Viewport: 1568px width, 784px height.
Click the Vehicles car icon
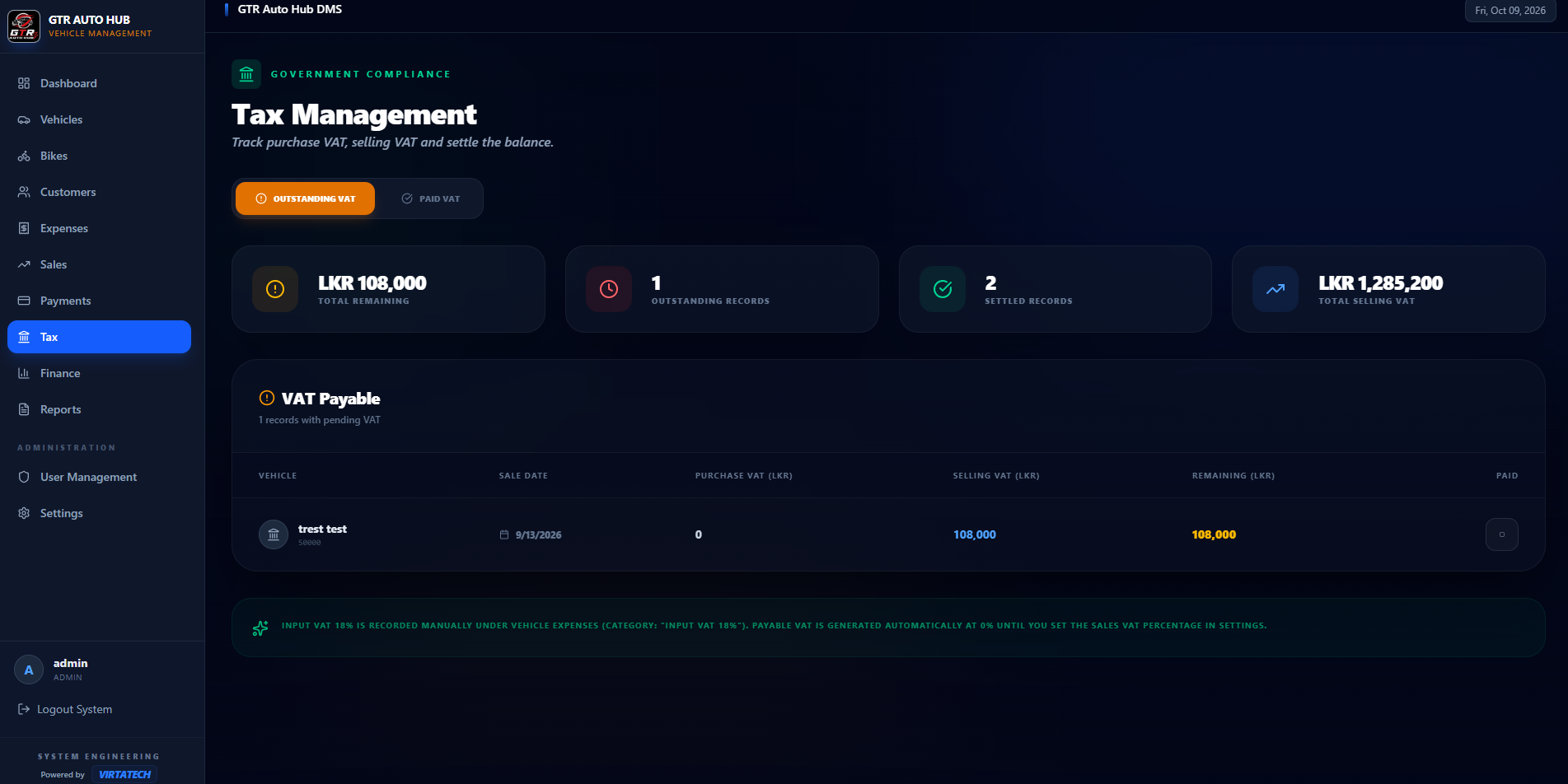[x=24, y=119]
